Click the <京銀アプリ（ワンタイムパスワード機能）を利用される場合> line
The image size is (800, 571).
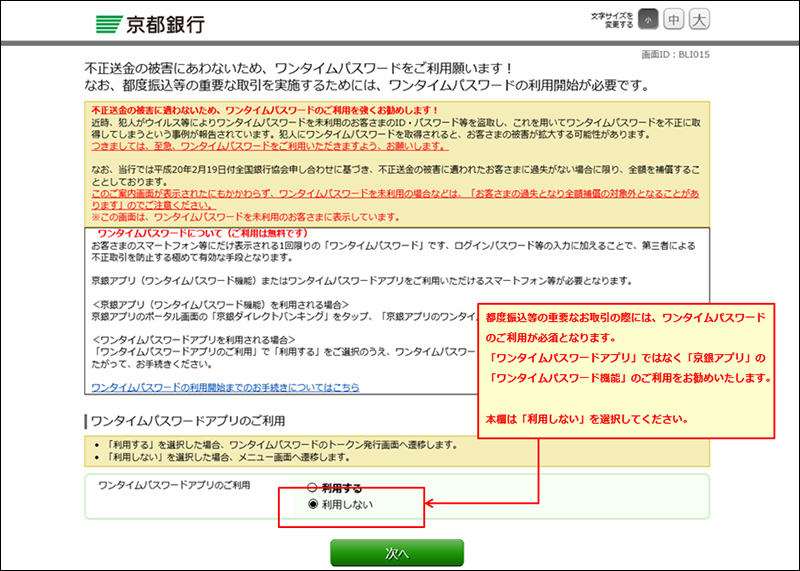click(221, 305)
